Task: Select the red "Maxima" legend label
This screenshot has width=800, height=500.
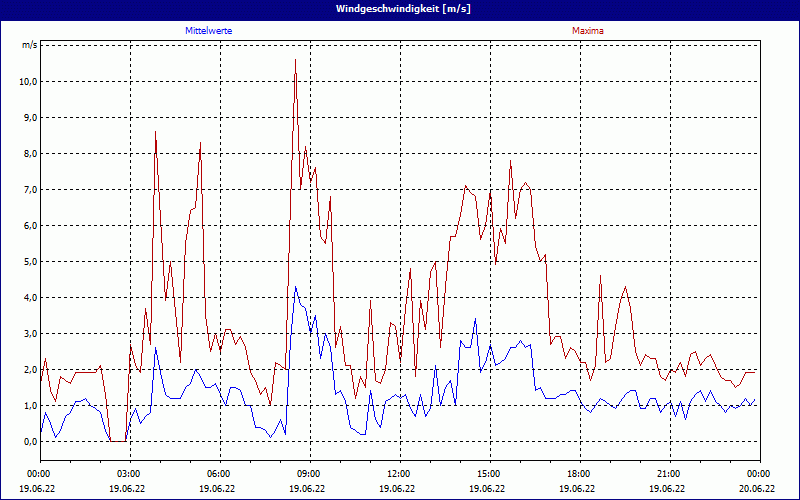Action: [587, 31]
